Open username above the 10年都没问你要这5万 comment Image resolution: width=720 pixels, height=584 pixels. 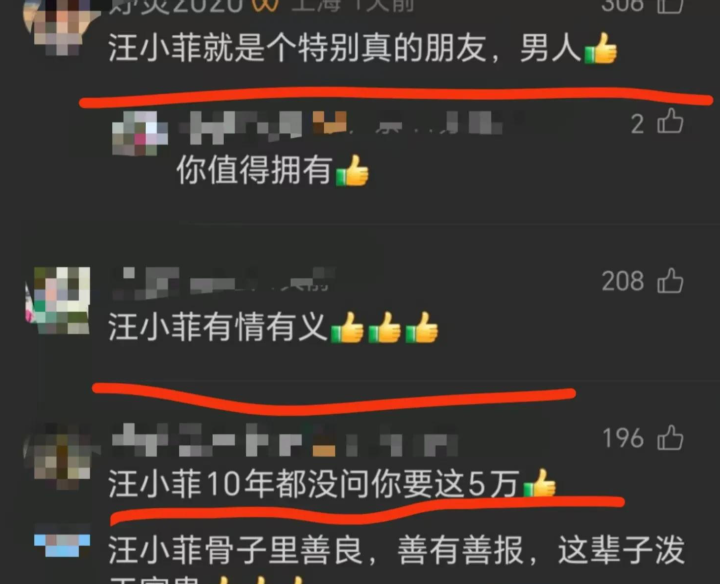pyautogui.click(x=285, y=439)
